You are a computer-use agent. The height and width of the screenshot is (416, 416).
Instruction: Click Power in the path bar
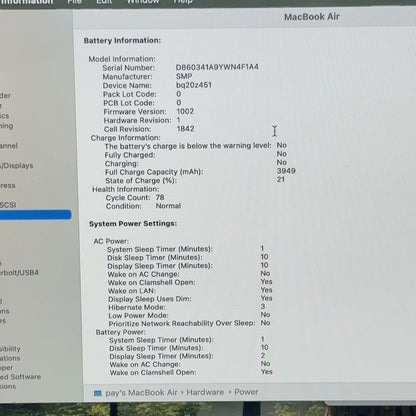pyautogui.click(x=246, y=392)
